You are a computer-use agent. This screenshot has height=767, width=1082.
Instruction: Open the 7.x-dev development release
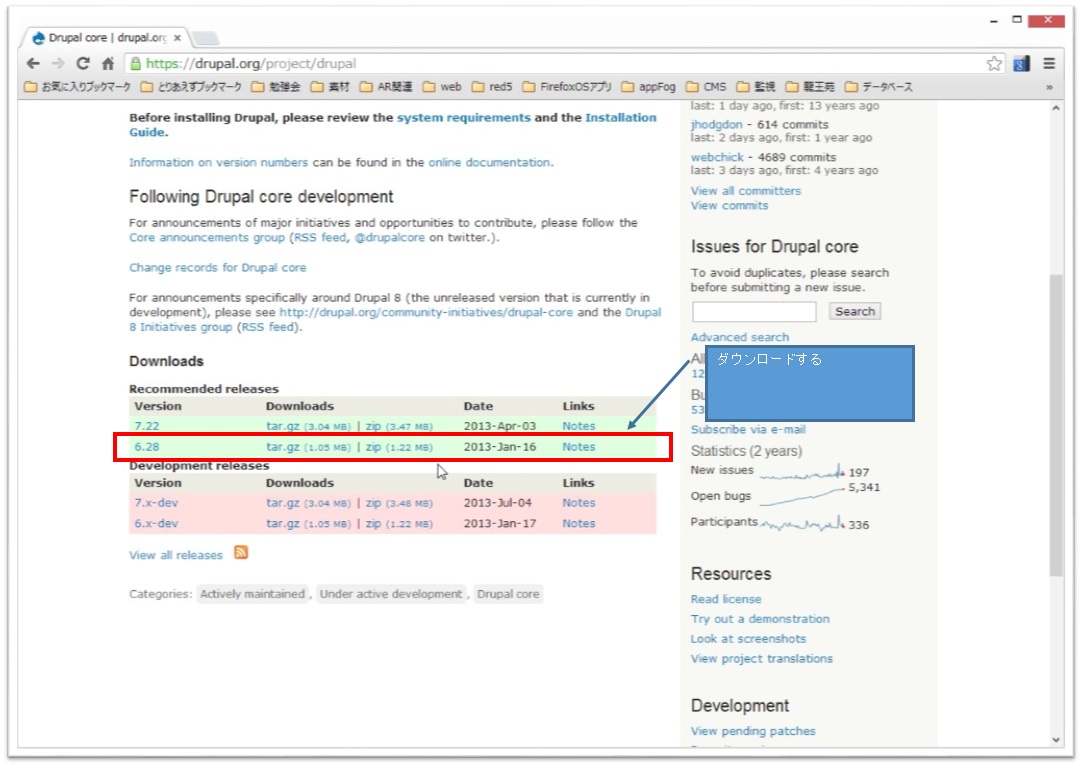(x=156, y=503)
